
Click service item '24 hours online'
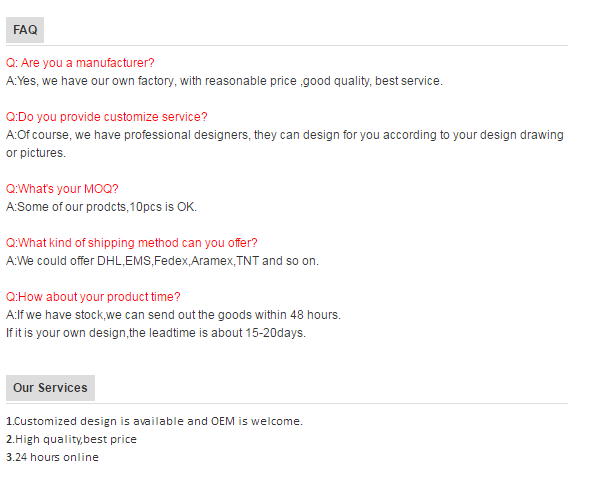point(52,457)
